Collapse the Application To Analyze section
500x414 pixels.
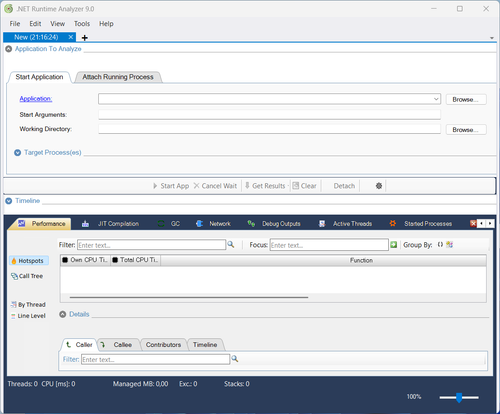tap(9, 49)
